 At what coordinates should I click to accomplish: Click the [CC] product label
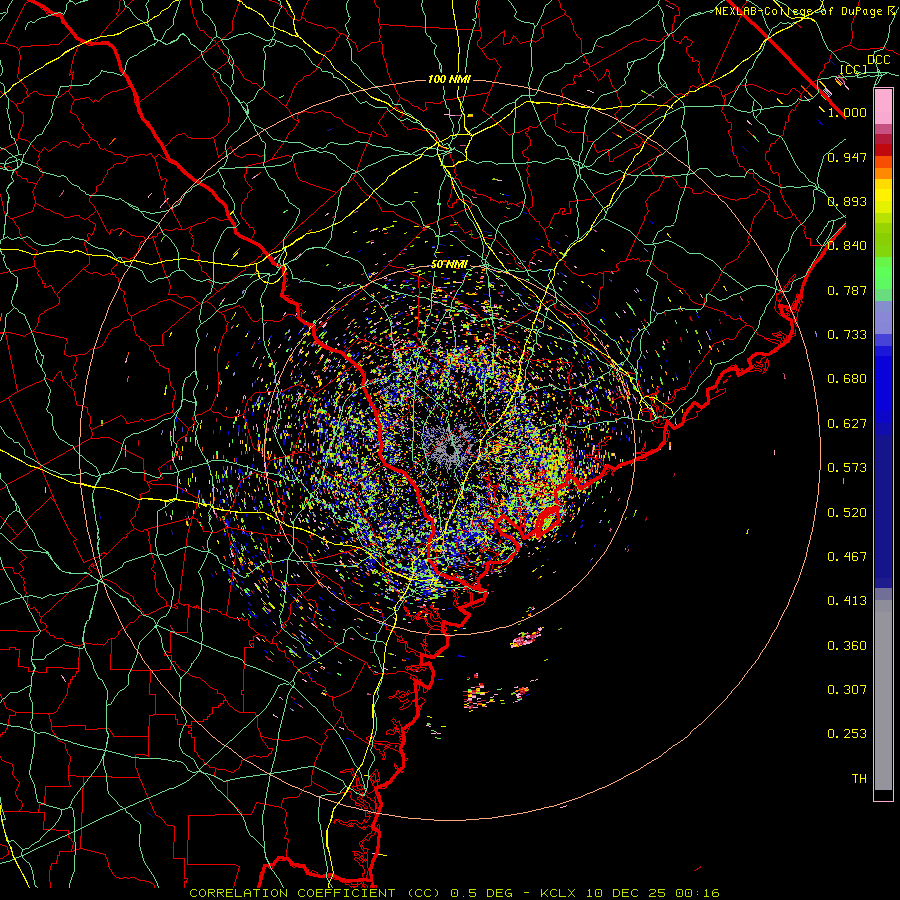[x=853, y=69]
